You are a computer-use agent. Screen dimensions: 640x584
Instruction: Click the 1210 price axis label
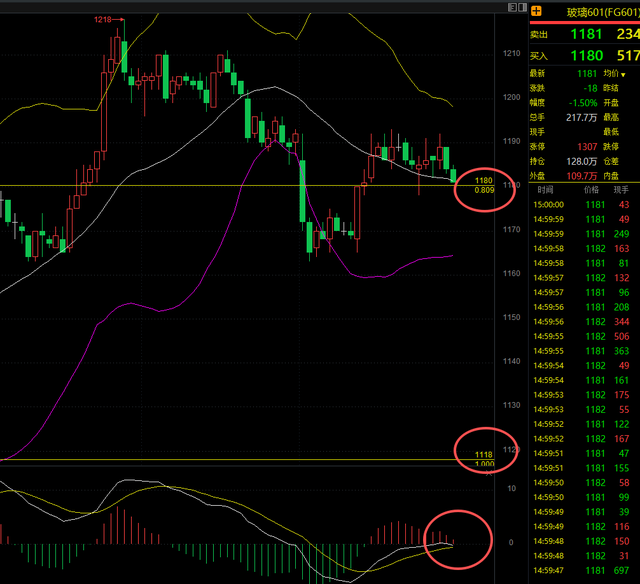click(511, 53)
